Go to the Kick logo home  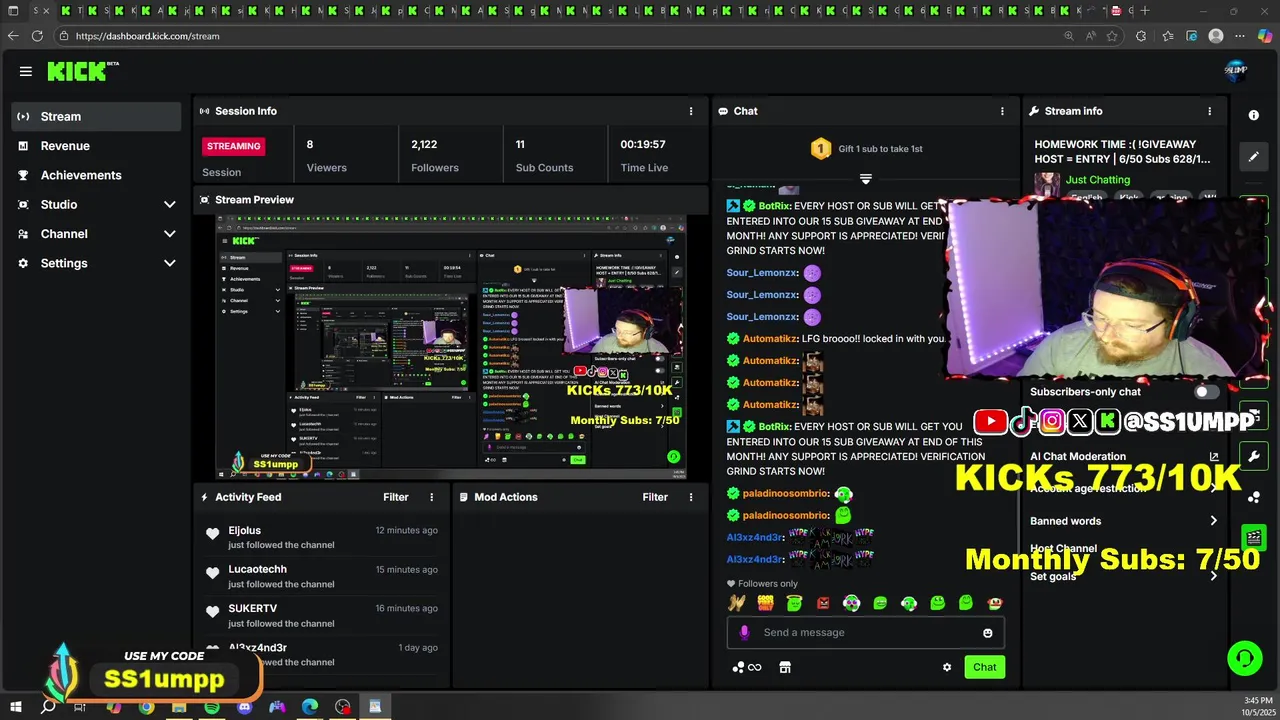83,71
